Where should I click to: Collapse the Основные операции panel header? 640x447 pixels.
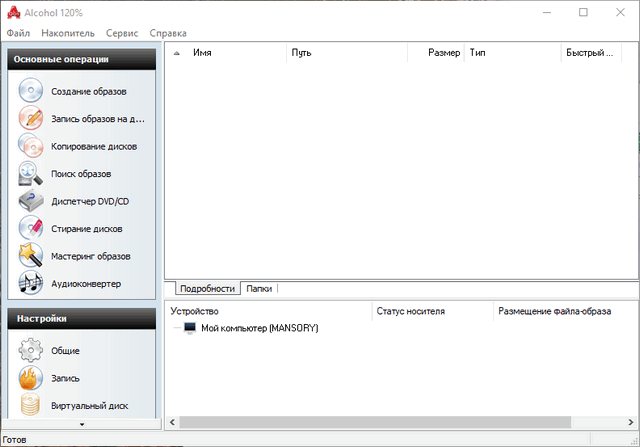pyautogui.click(x=81, y=59)
